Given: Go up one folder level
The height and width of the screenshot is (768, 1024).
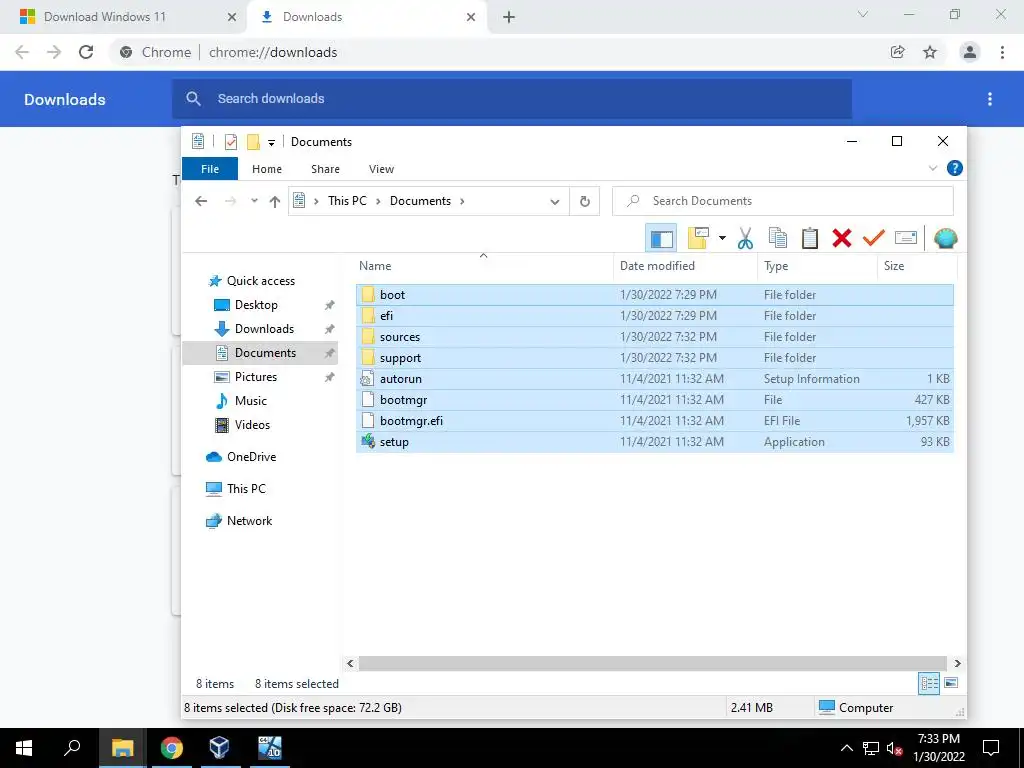Looking at the screenshot, I should [275, 201].
